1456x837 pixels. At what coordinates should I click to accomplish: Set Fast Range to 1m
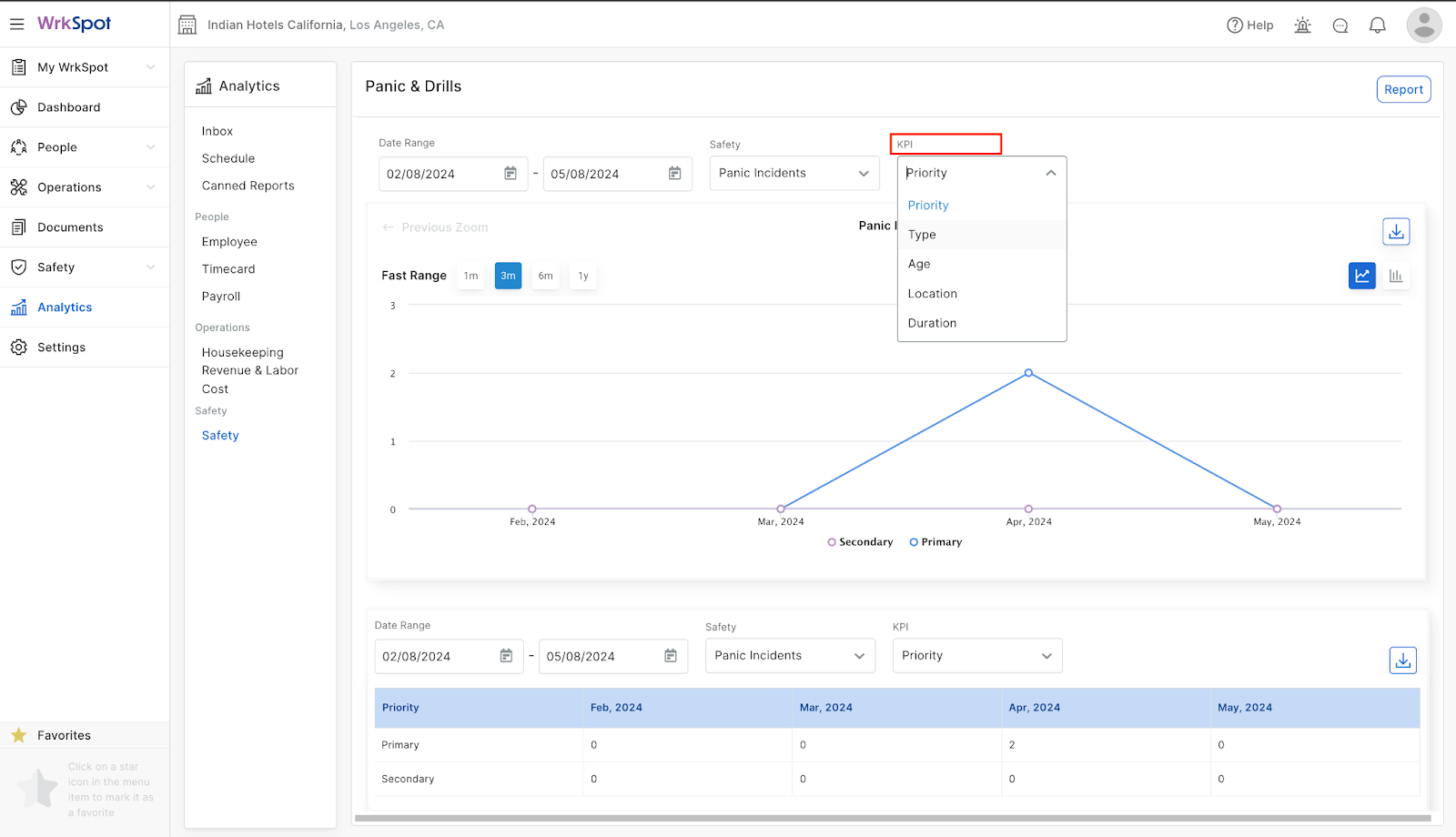[x=470, y=276]
